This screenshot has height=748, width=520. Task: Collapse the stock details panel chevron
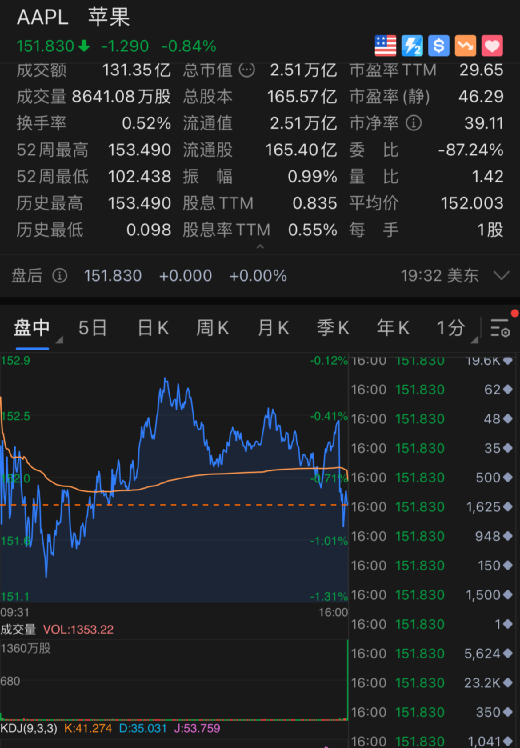(260, 247)
